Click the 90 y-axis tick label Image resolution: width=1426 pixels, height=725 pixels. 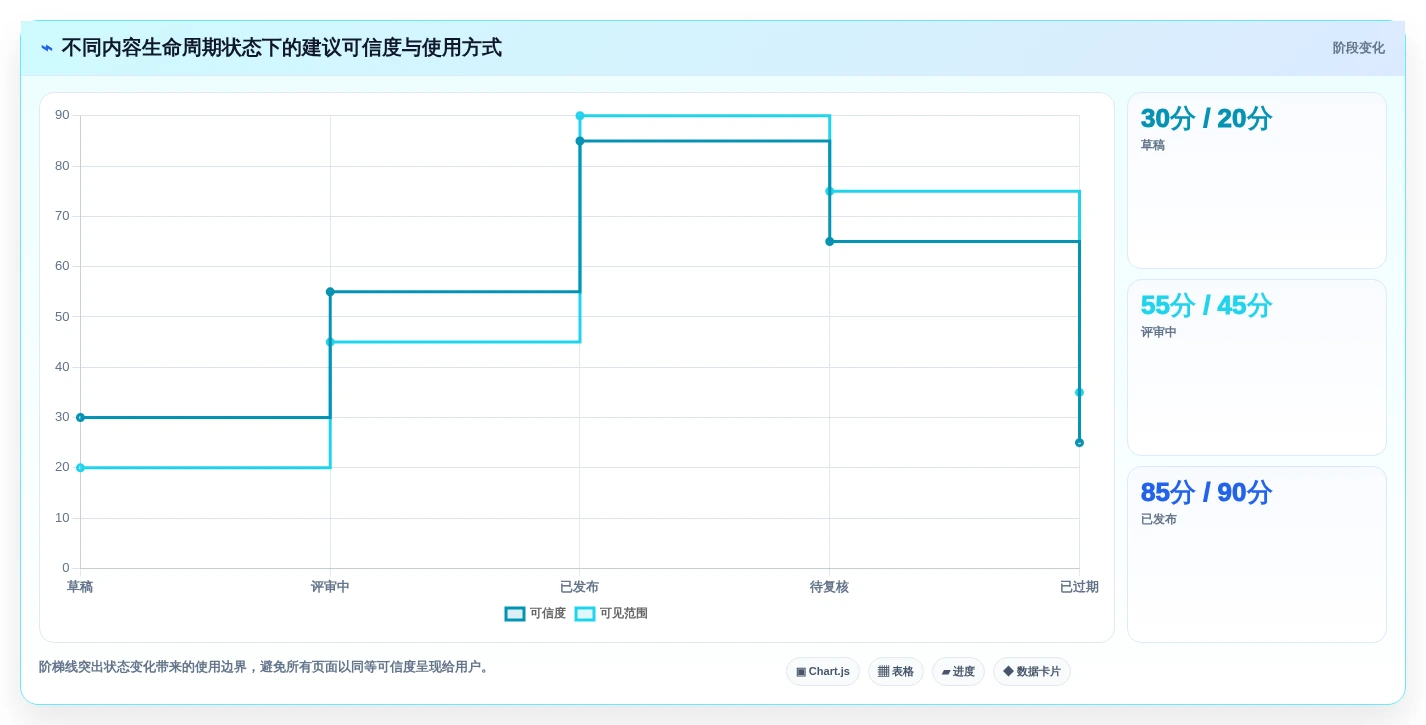click(62, 116)
